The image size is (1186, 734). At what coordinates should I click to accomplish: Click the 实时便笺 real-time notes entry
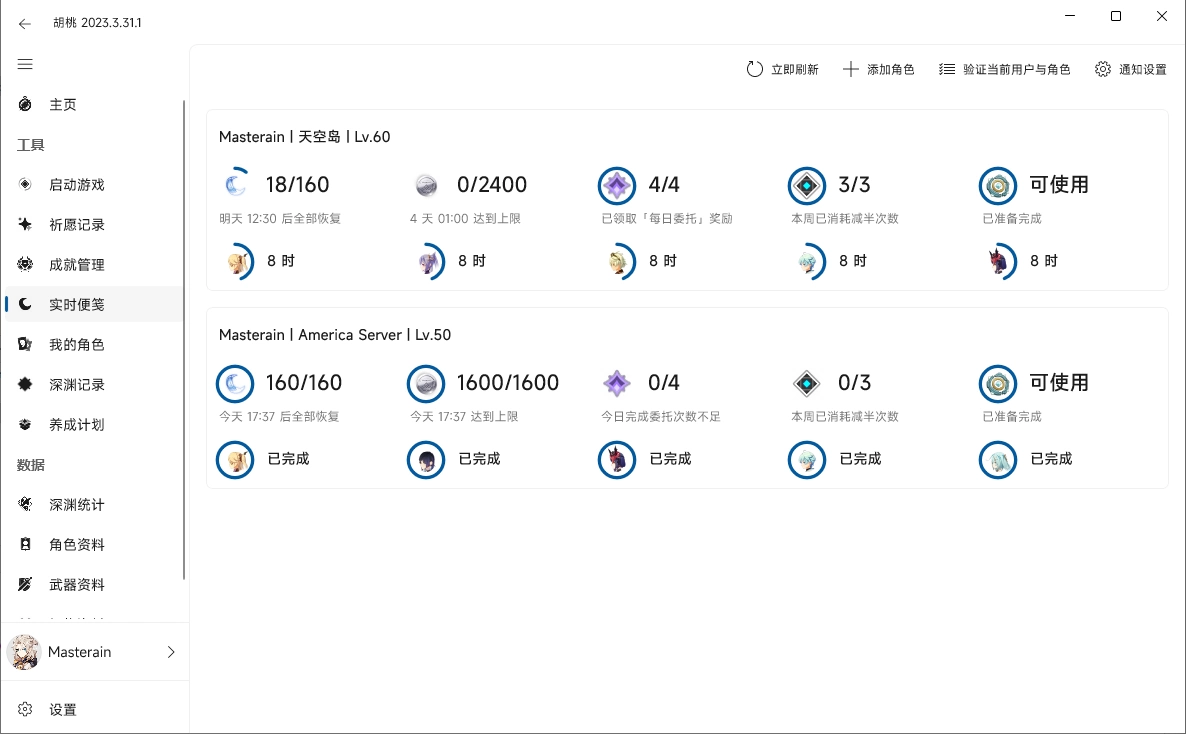click(x=62, y=304)
